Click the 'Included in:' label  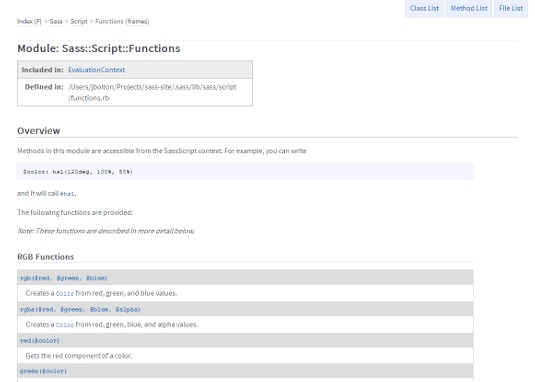43,70
